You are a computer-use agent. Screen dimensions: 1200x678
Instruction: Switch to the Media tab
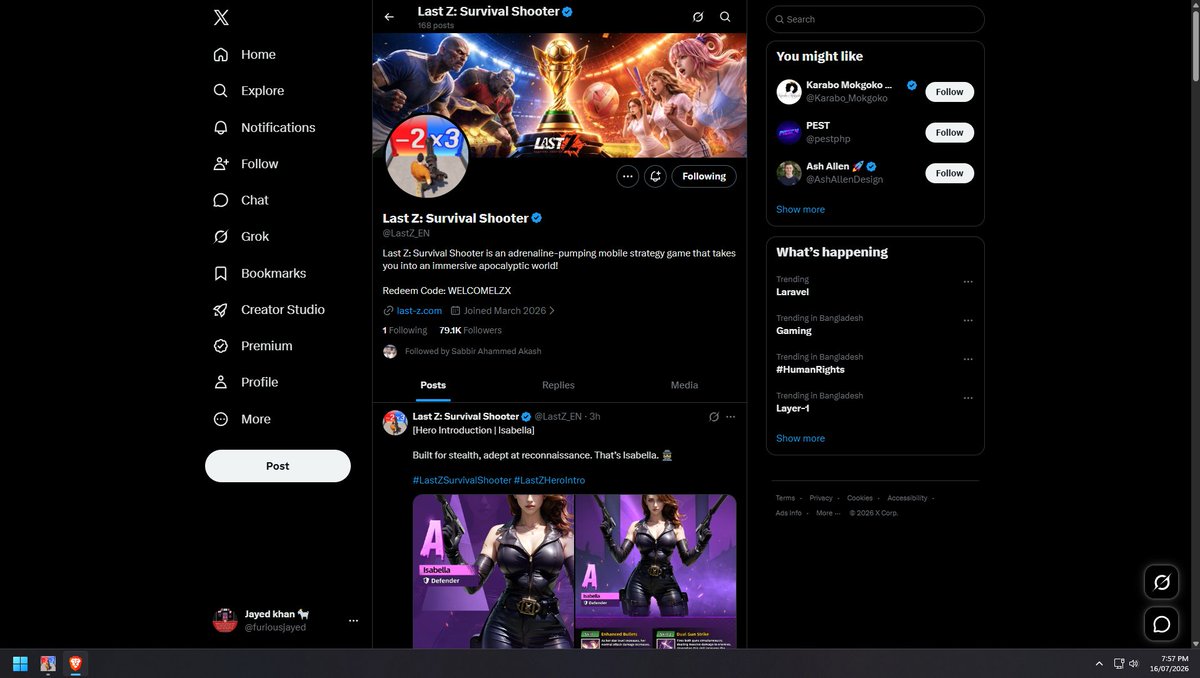coord(684,385)
